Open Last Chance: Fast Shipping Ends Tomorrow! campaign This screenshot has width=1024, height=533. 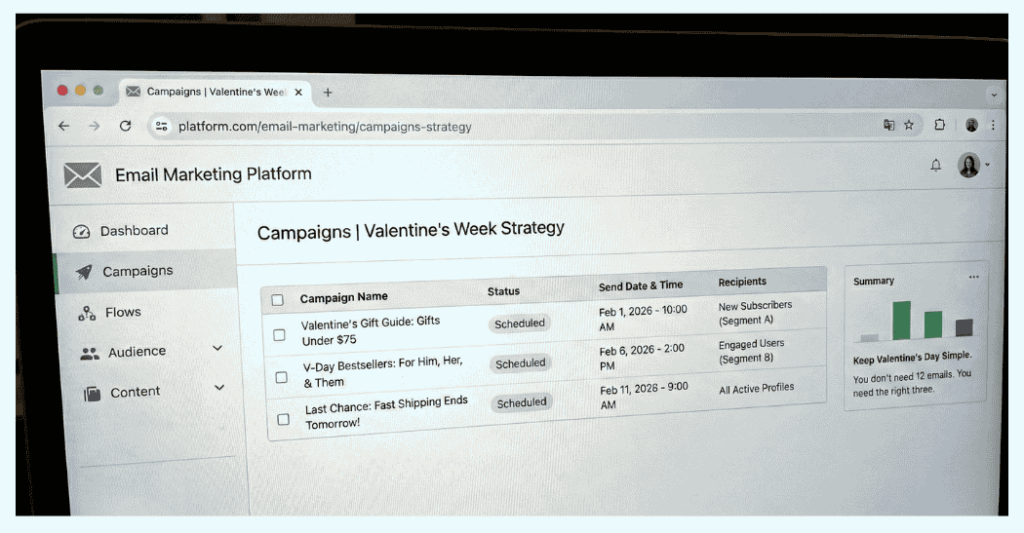click(386, 412)
